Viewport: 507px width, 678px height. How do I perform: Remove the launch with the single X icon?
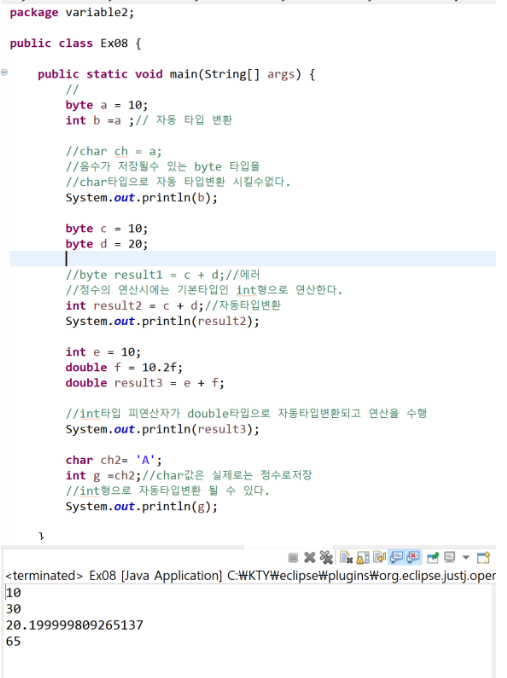[x=309, y=558]
